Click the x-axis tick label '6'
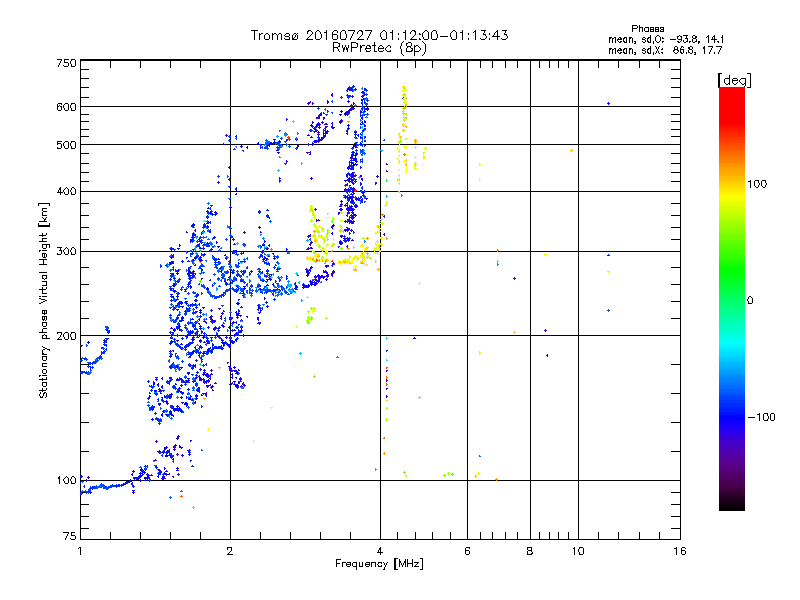This screenshot has width=800, height=600. pos(467,551)
